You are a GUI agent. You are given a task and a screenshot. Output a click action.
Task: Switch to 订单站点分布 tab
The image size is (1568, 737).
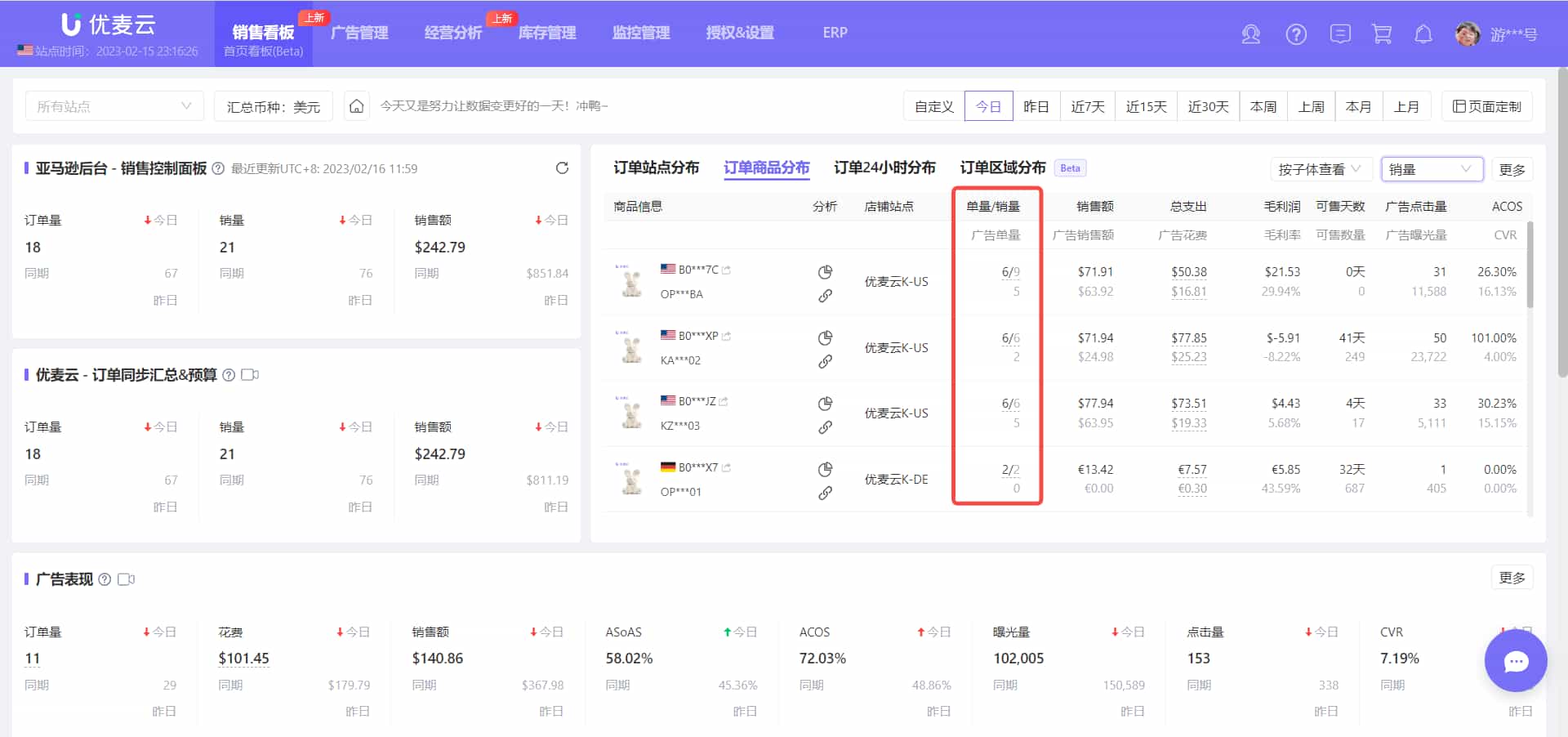coord(657,167)
